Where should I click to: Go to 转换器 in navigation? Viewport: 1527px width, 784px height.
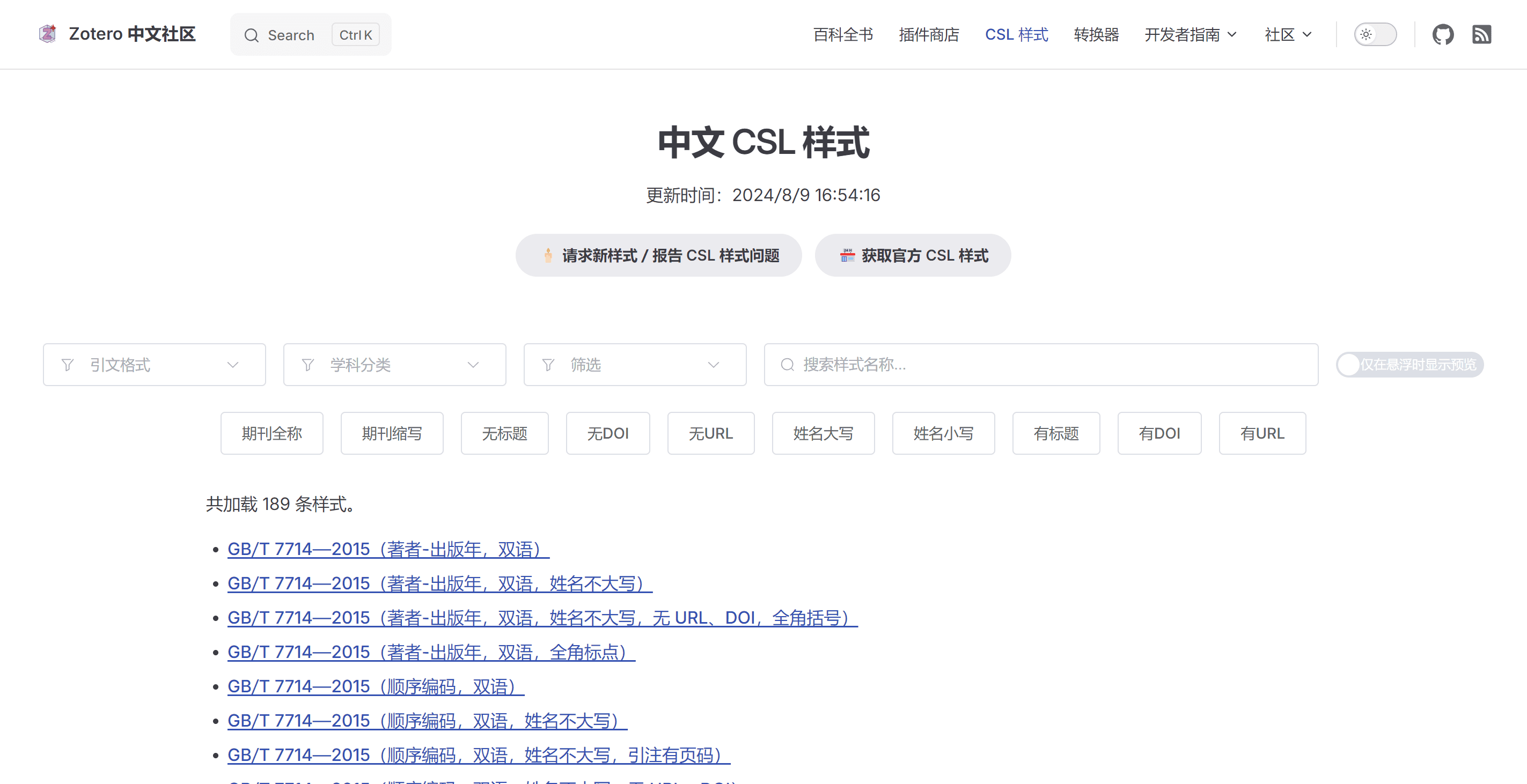[x=1096, y=34]
